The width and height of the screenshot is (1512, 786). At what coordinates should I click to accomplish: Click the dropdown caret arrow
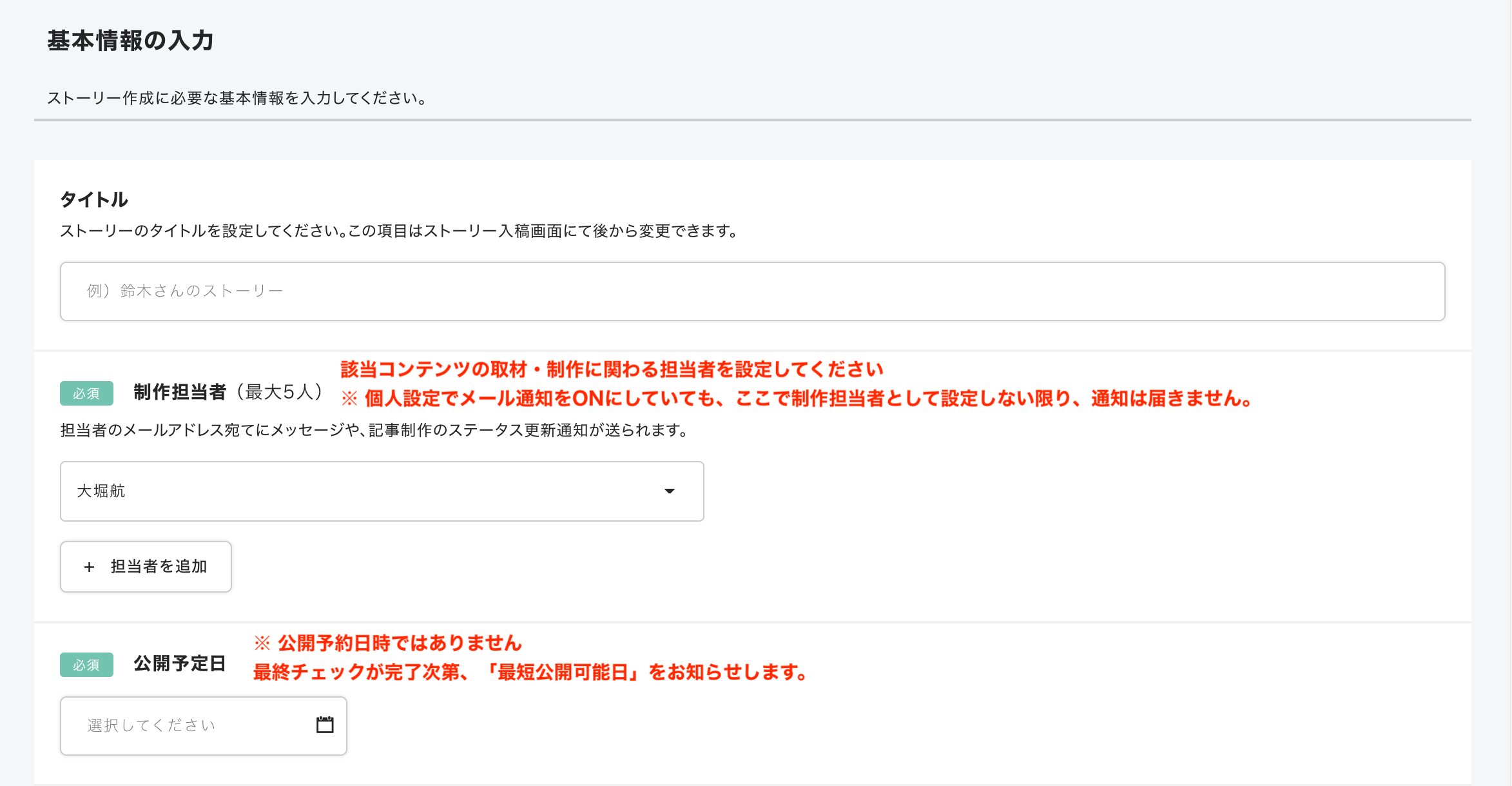pos(669,491)
